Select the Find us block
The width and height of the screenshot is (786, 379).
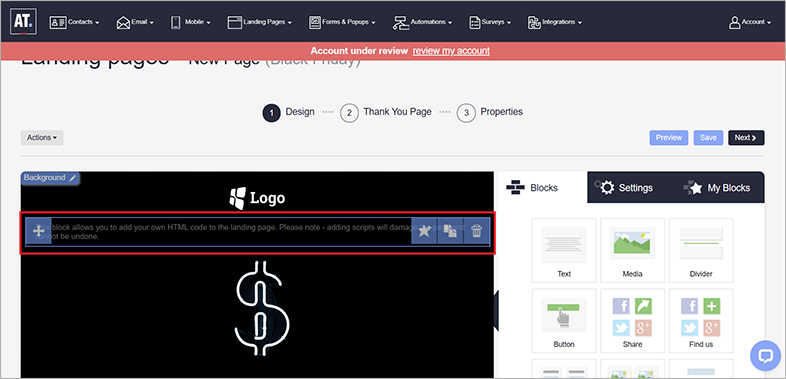(701, 321)
